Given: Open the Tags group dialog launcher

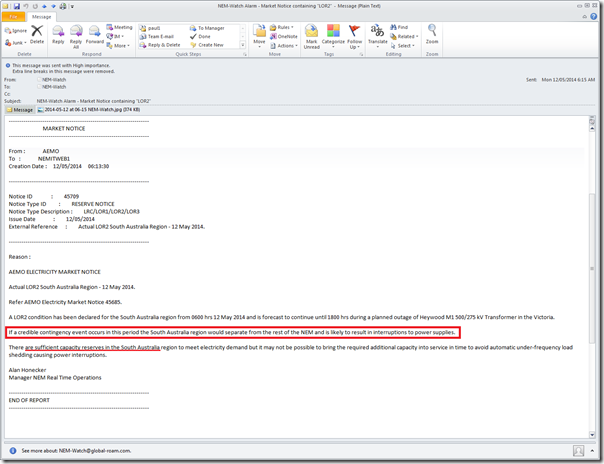Looking at the screenshot, I should pyautogui.click(x=361, y=55).
